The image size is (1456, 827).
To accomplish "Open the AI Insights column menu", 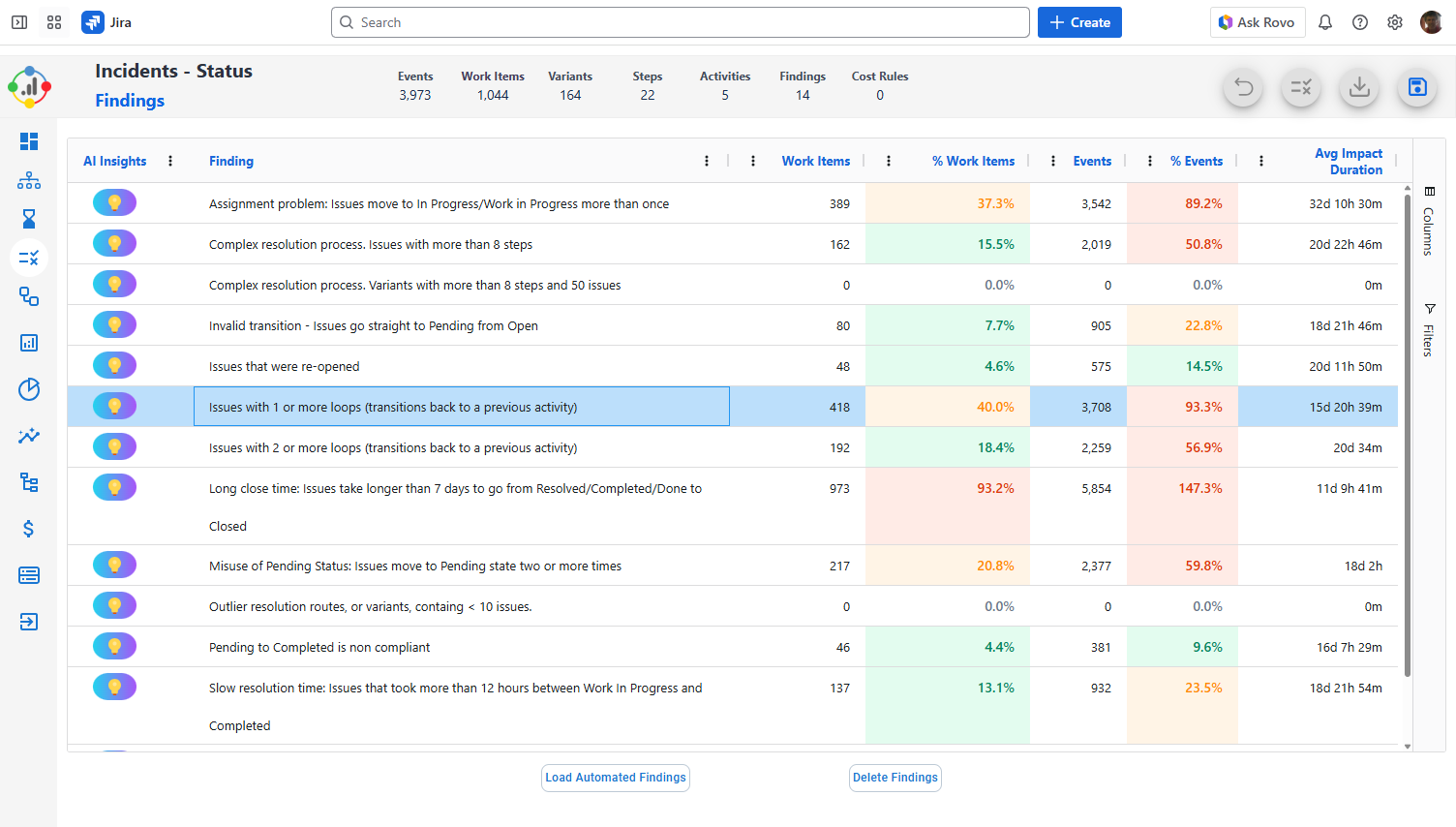I will coord(170,162).
